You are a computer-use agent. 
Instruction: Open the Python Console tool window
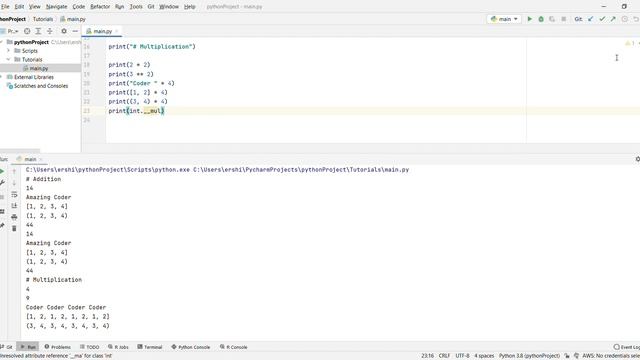[x=191, y=347]
